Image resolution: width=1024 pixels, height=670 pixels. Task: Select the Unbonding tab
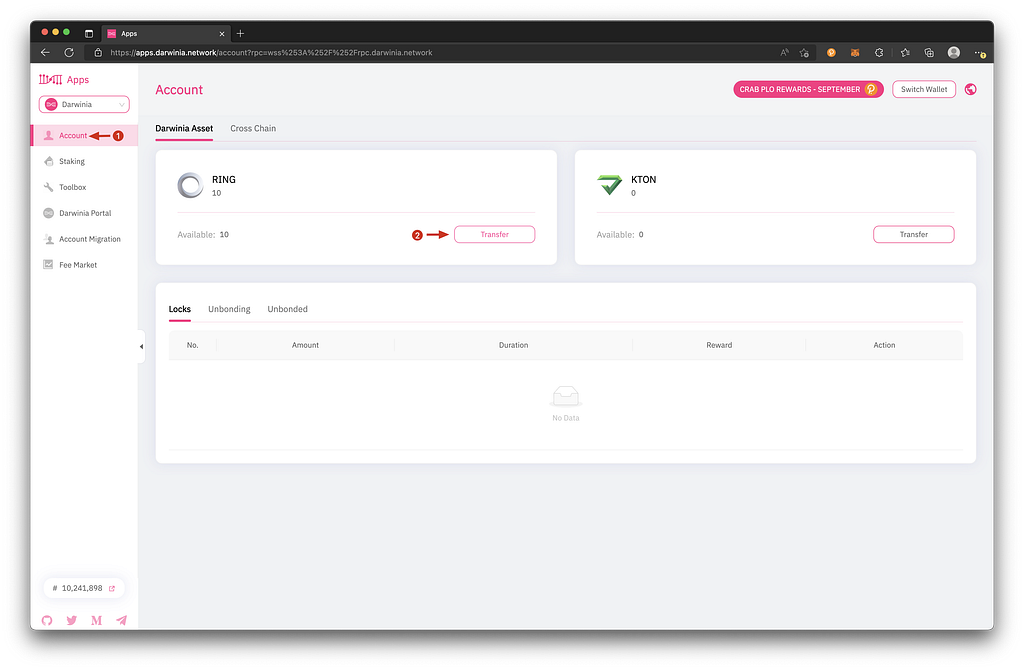[x=229, y=310]
